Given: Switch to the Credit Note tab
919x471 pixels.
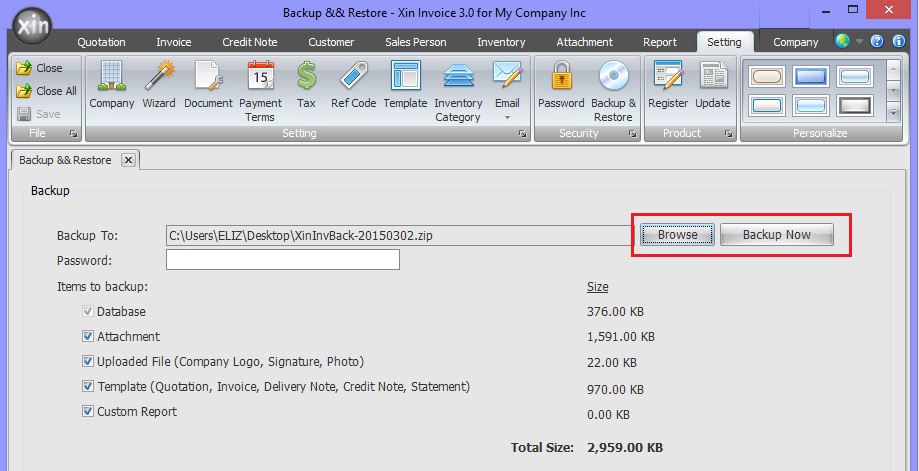Looking at the screenshot, I should click(250, 42).
